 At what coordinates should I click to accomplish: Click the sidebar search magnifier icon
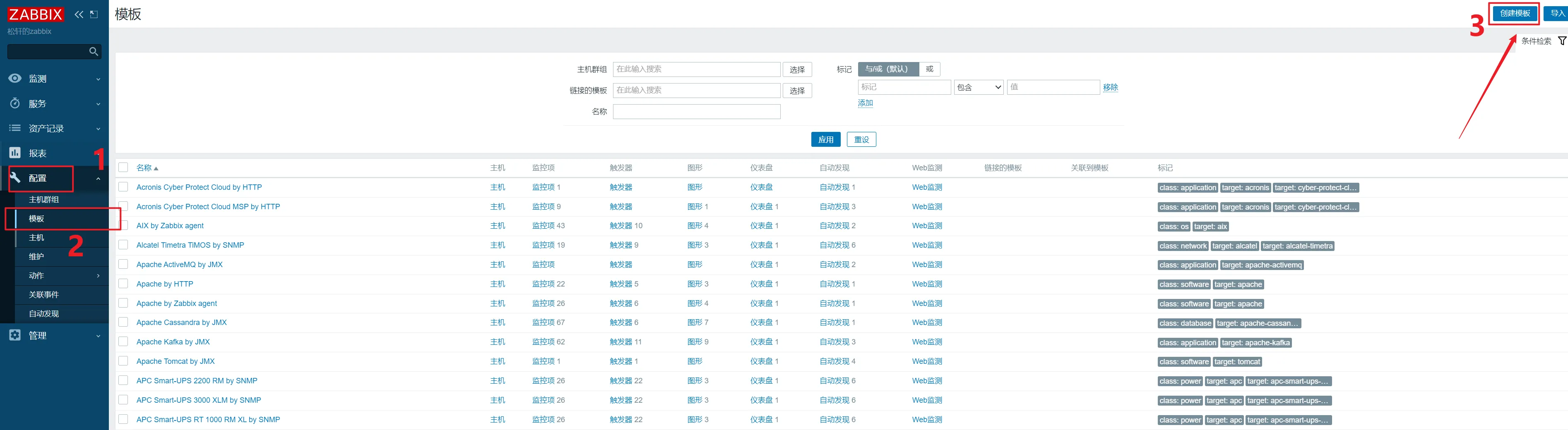(93, 52)
